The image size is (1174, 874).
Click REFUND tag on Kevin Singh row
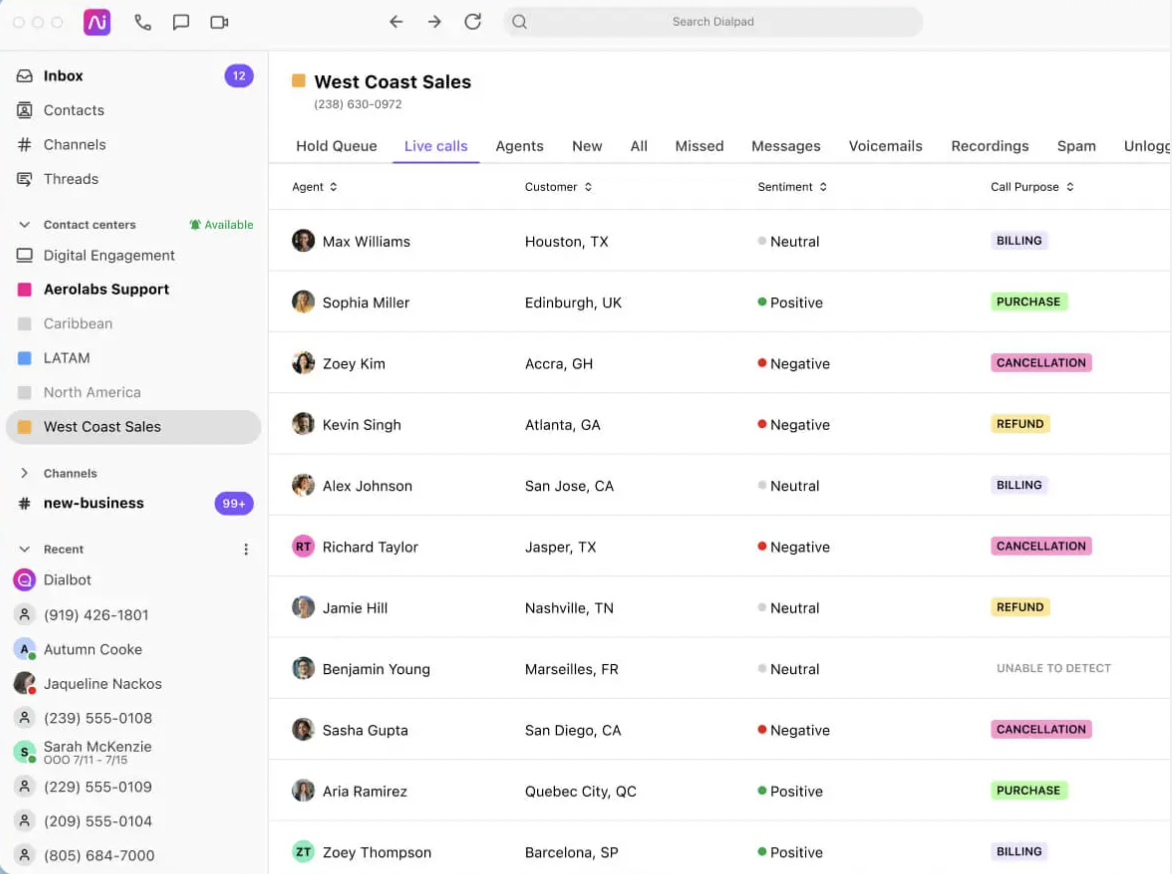point(1020,424)
